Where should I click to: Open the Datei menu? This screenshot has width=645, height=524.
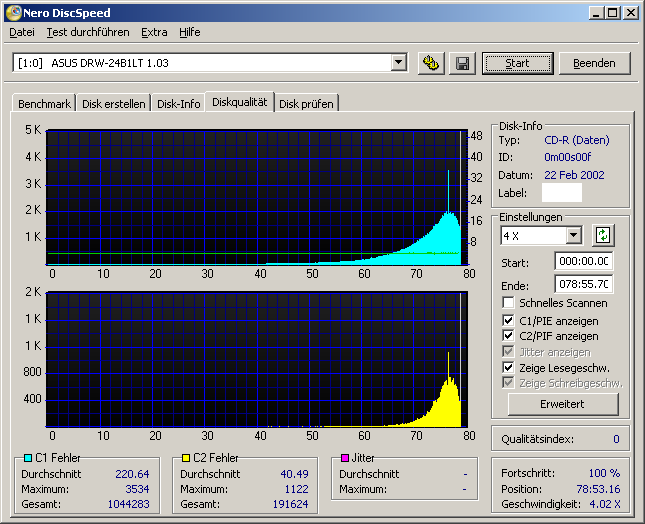(x=22, y=32)
